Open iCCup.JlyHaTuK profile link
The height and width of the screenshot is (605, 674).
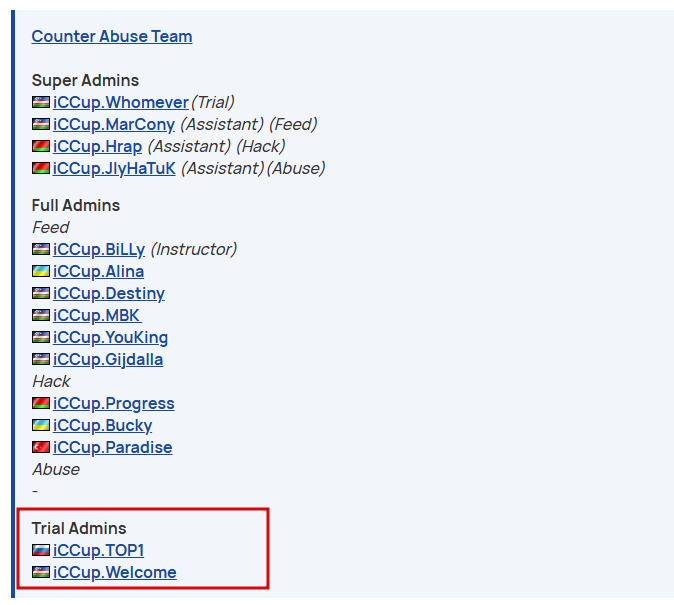[114, 168]
